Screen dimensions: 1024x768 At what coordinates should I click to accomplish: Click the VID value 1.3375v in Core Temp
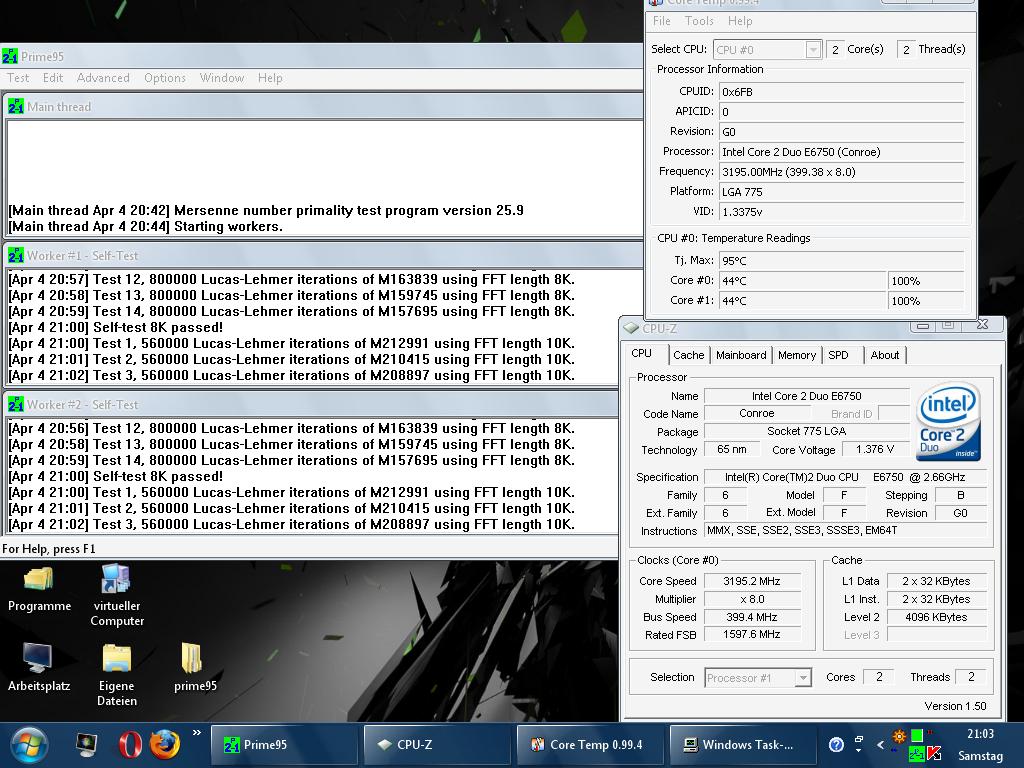[x=842, y=212]
